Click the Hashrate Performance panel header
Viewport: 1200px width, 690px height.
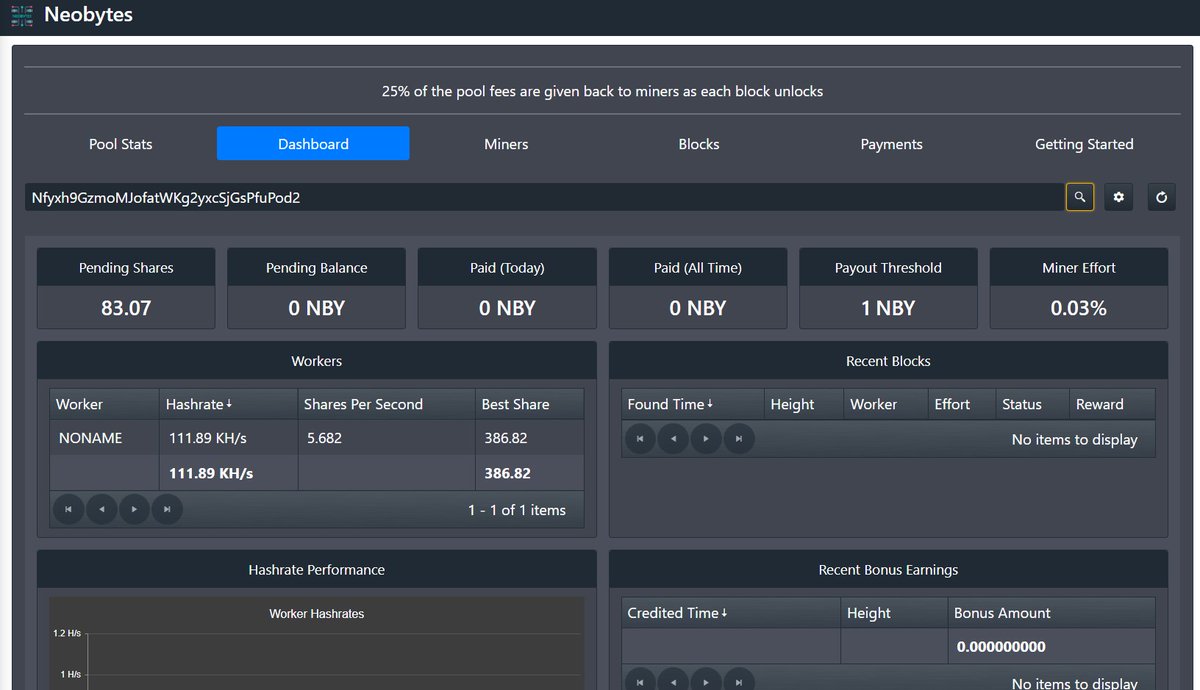317,570
